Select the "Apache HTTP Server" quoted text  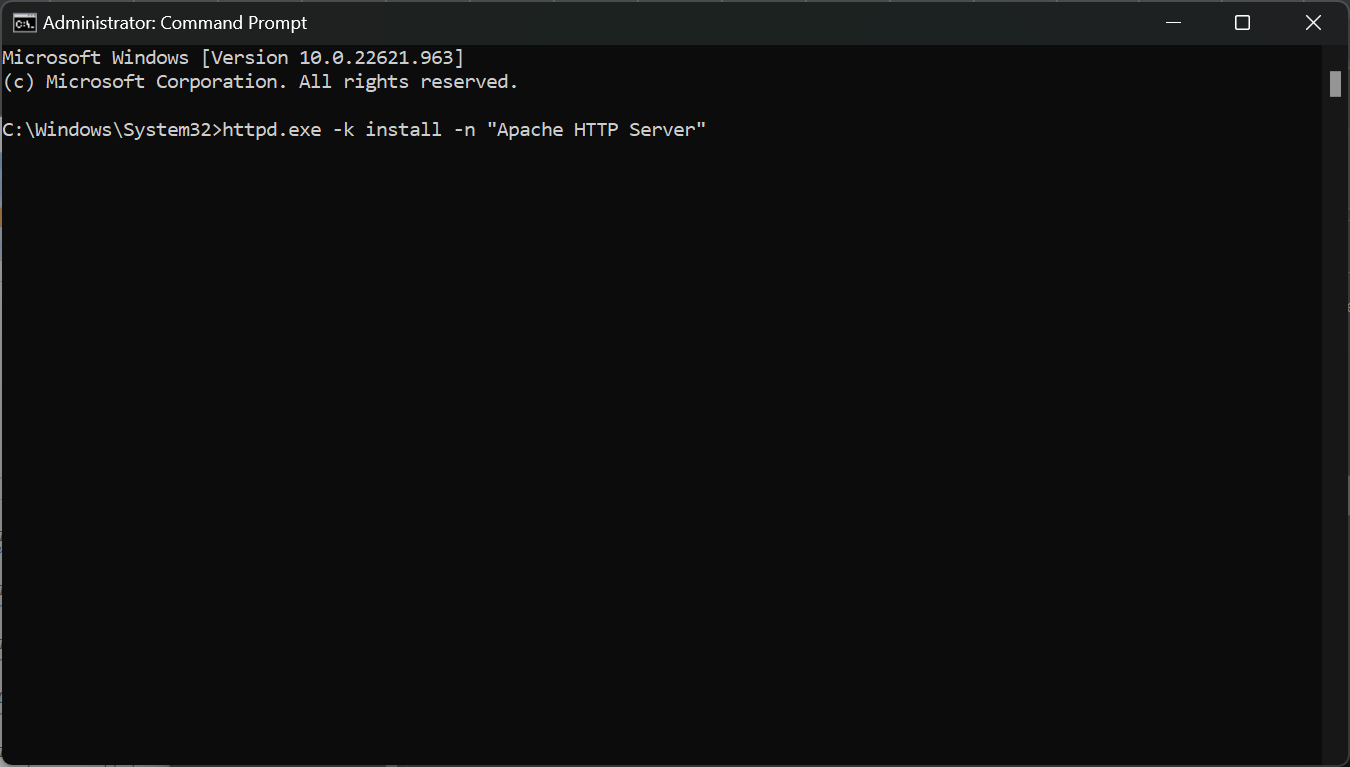click(596, 129)
